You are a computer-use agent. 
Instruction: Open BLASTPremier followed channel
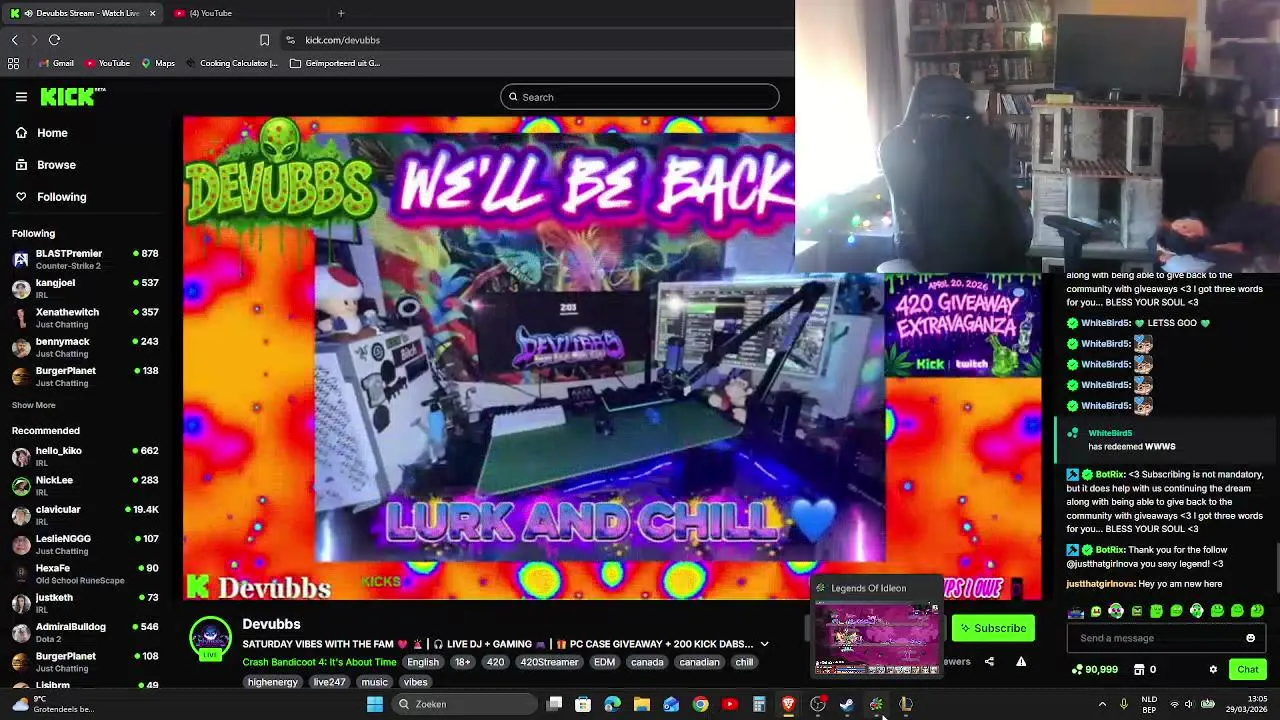(x=85, y=259)
